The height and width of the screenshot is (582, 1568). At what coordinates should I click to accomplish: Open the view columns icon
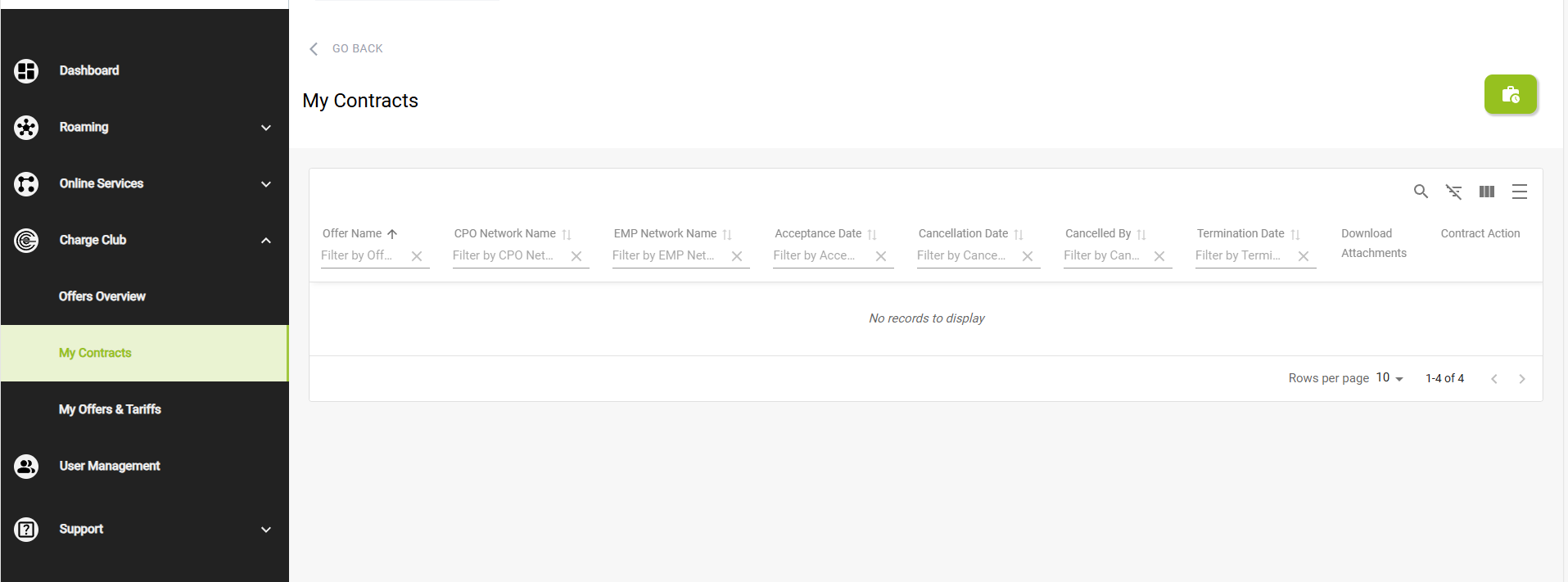pos(1487,192)
